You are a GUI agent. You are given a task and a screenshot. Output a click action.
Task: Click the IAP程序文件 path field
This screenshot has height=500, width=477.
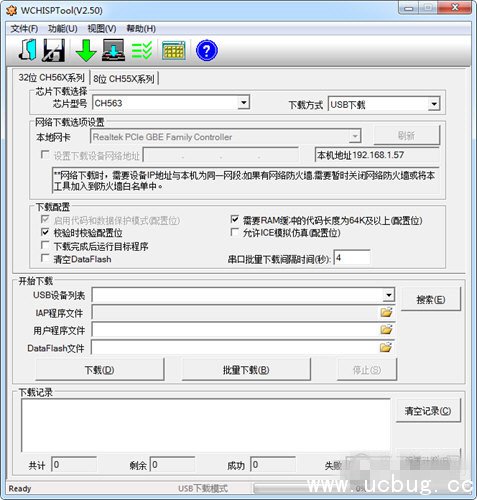click(x=243, y=312)
